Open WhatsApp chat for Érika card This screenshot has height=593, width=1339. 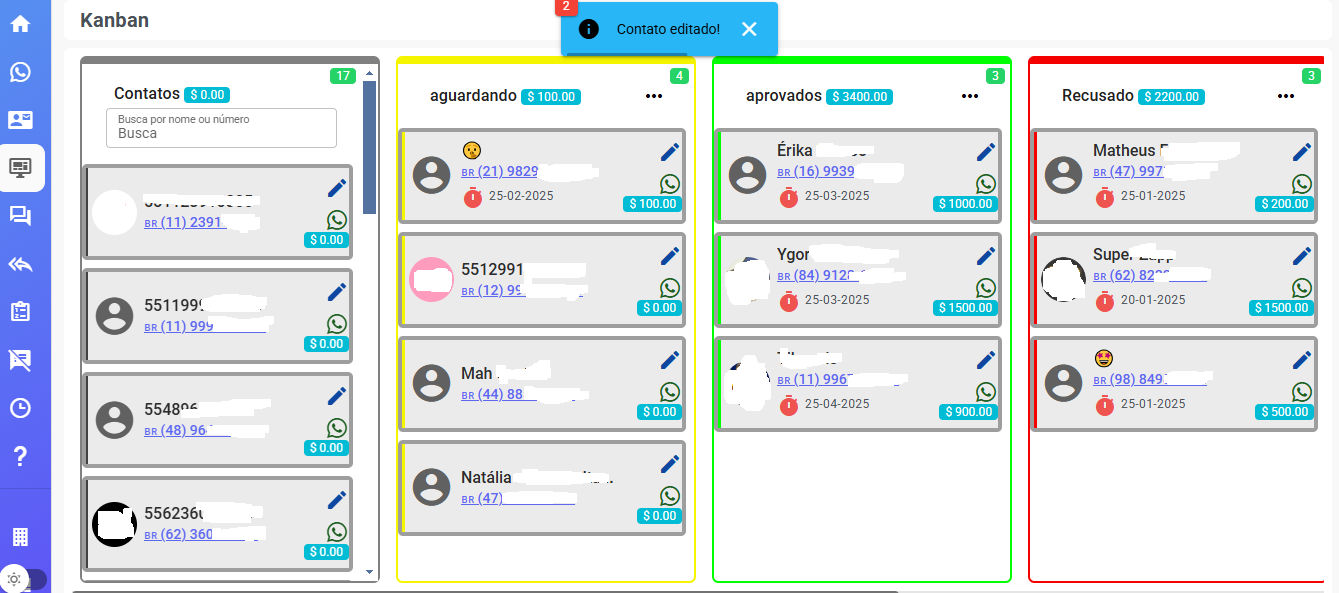[x=986, y=184]
